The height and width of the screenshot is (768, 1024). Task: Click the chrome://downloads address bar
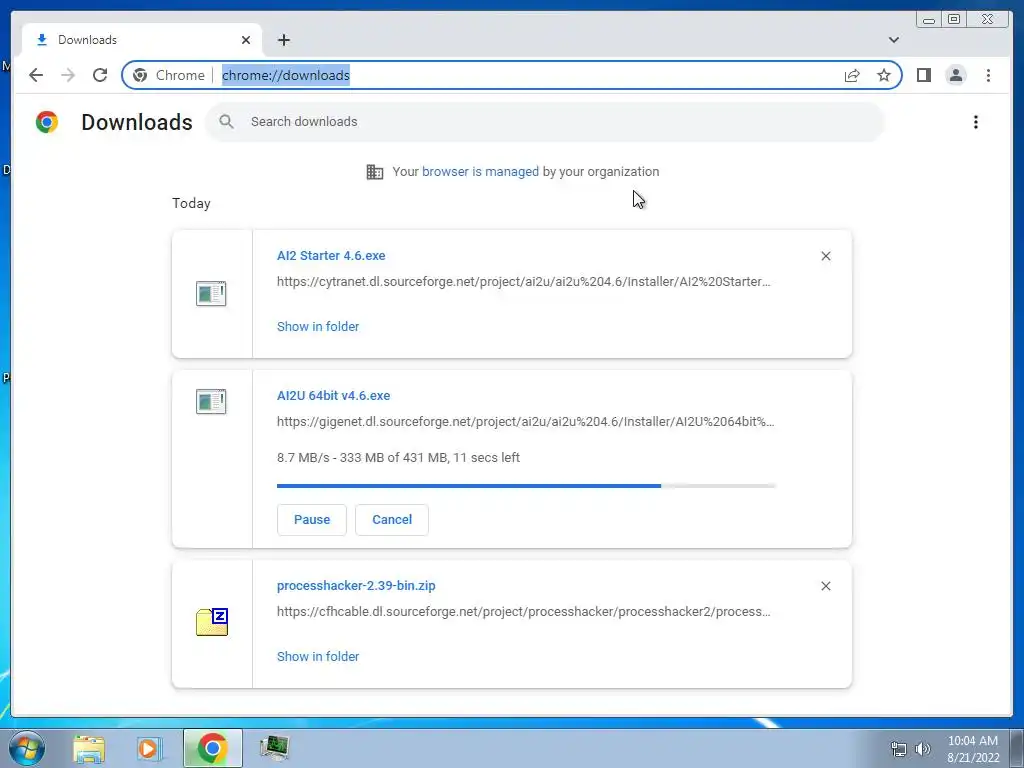pyautogui.click(x=511, y=75)
